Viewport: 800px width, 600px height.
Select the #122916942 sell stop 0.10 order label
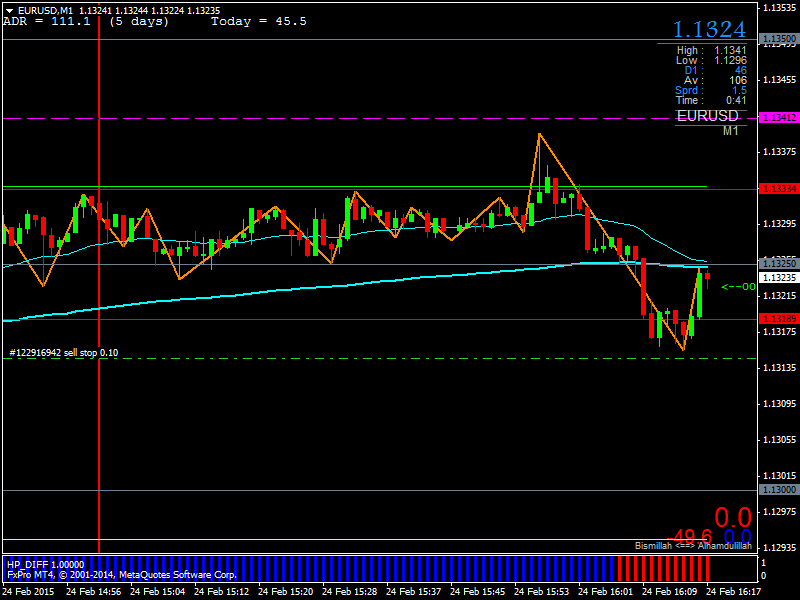[64, 353]
